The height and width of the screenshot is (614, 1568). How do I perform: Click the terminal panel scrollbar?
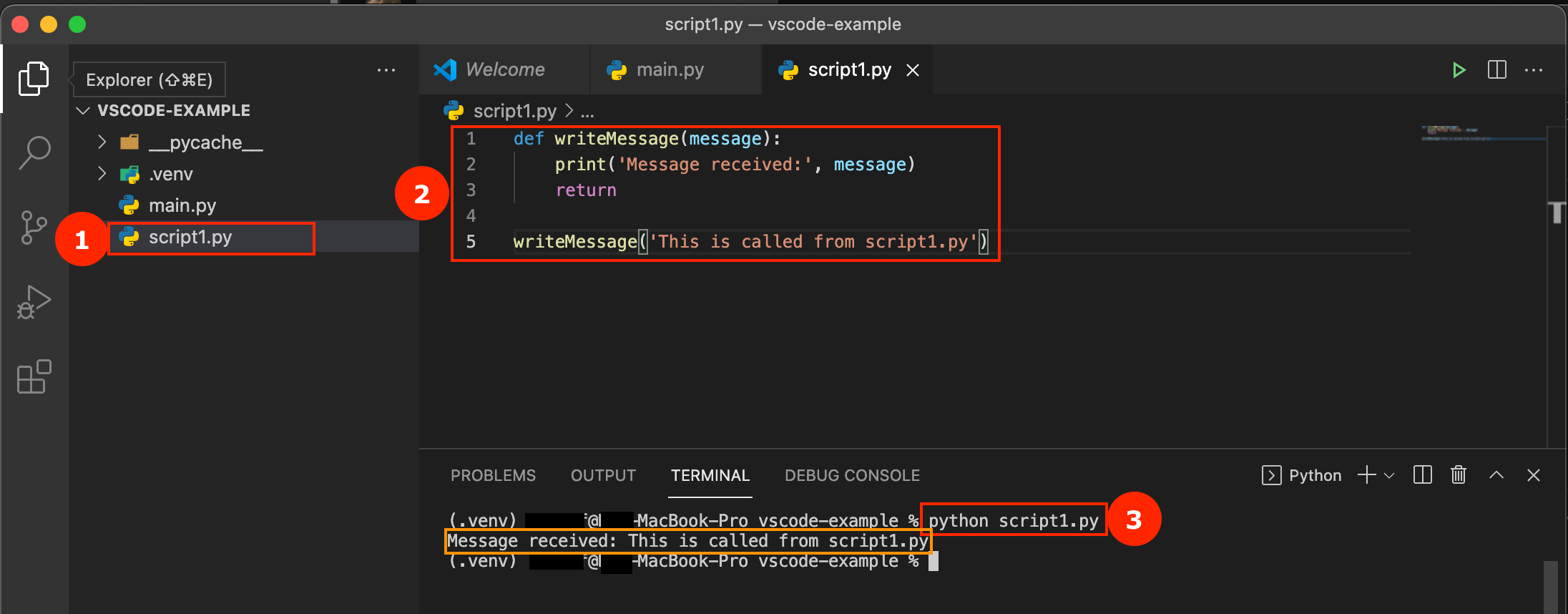coord(1550,587)
